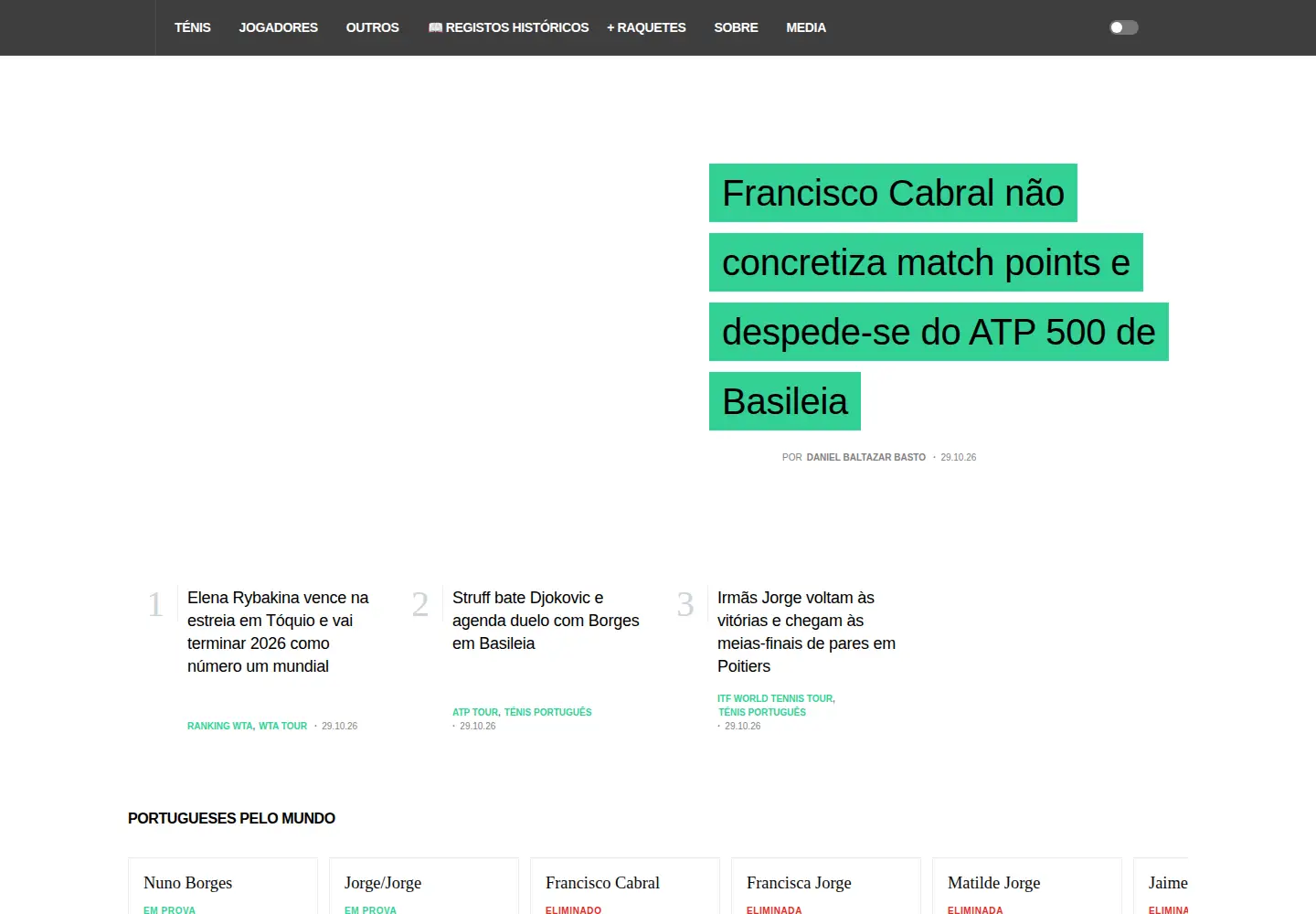This screenshot has height=914, width=1316.
Task: Click the 29.10.26 date beside WTA TOUR
Action: click(x=339, y=726)
